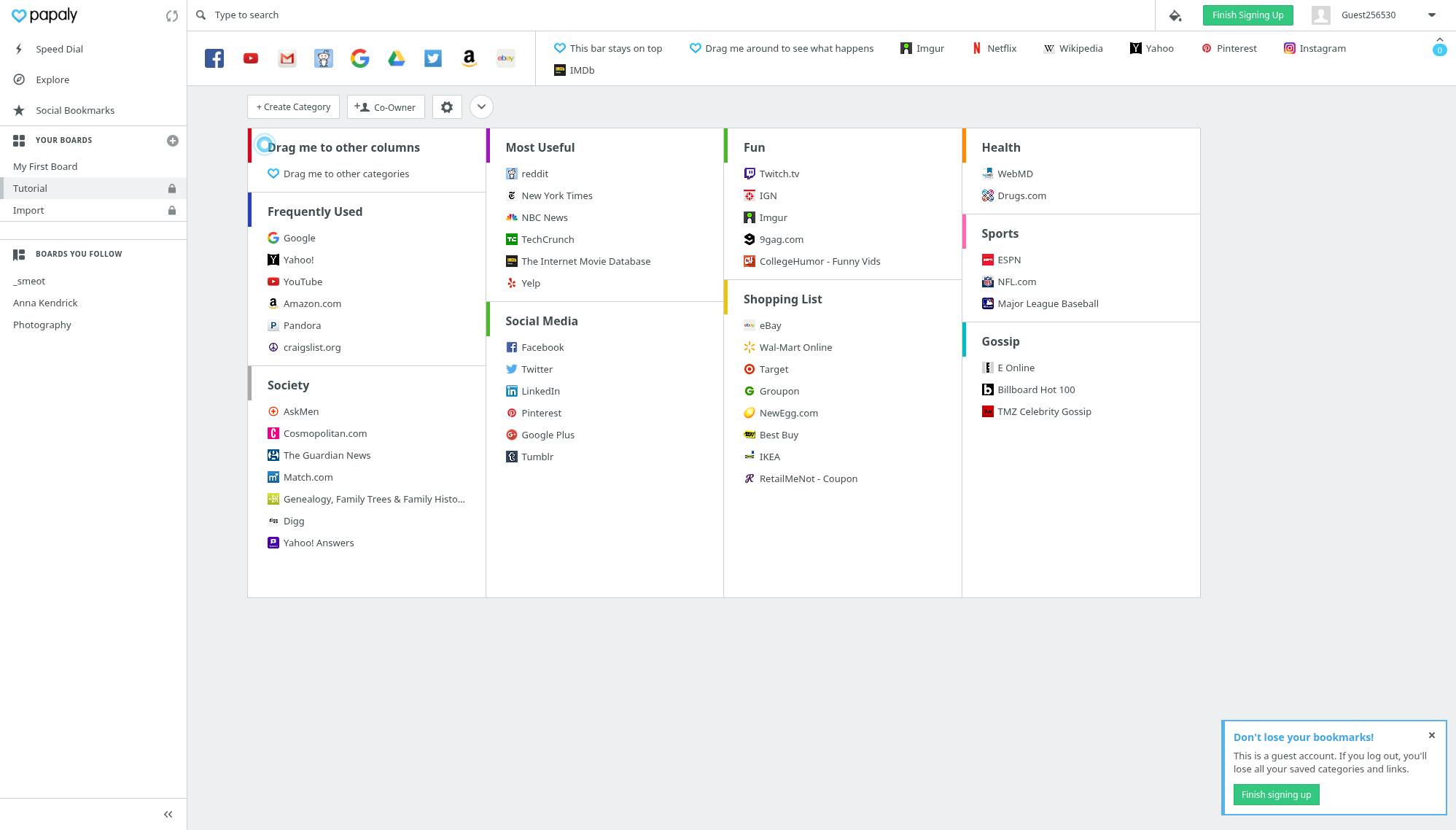Click the Create Category button
This screenshot has height=830, width=1456.
click(293, 107)
